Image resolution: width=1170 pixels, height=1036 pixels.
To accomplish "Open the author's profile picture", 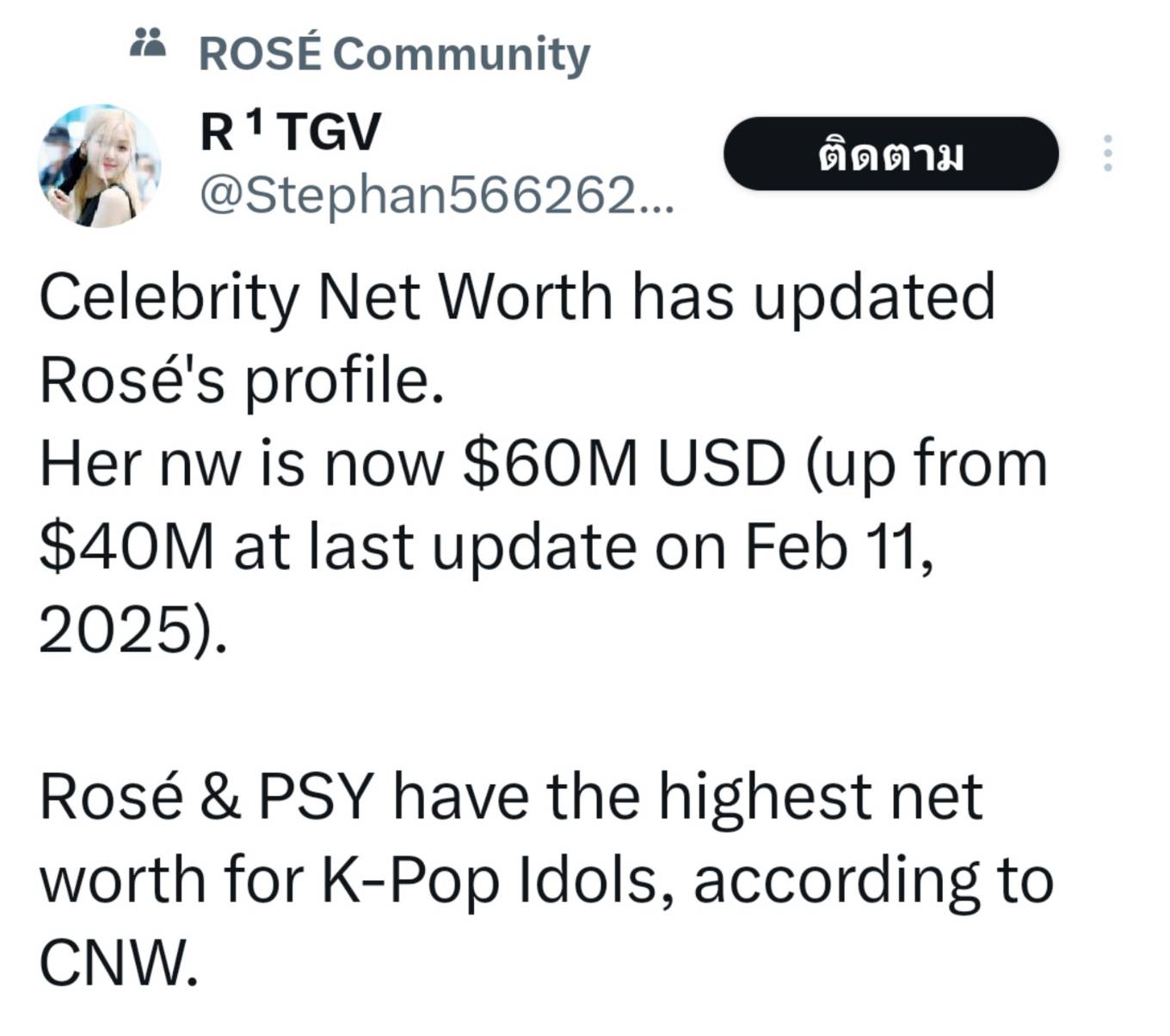I will pyautogui.click(x=99, y=166).
